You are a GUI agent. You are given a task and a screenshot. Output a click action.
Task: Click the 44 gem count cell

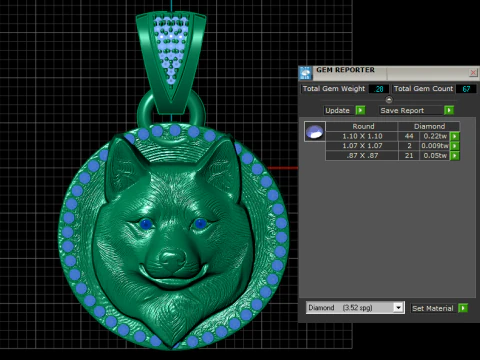pyautogui.click(x=409, y=136)
